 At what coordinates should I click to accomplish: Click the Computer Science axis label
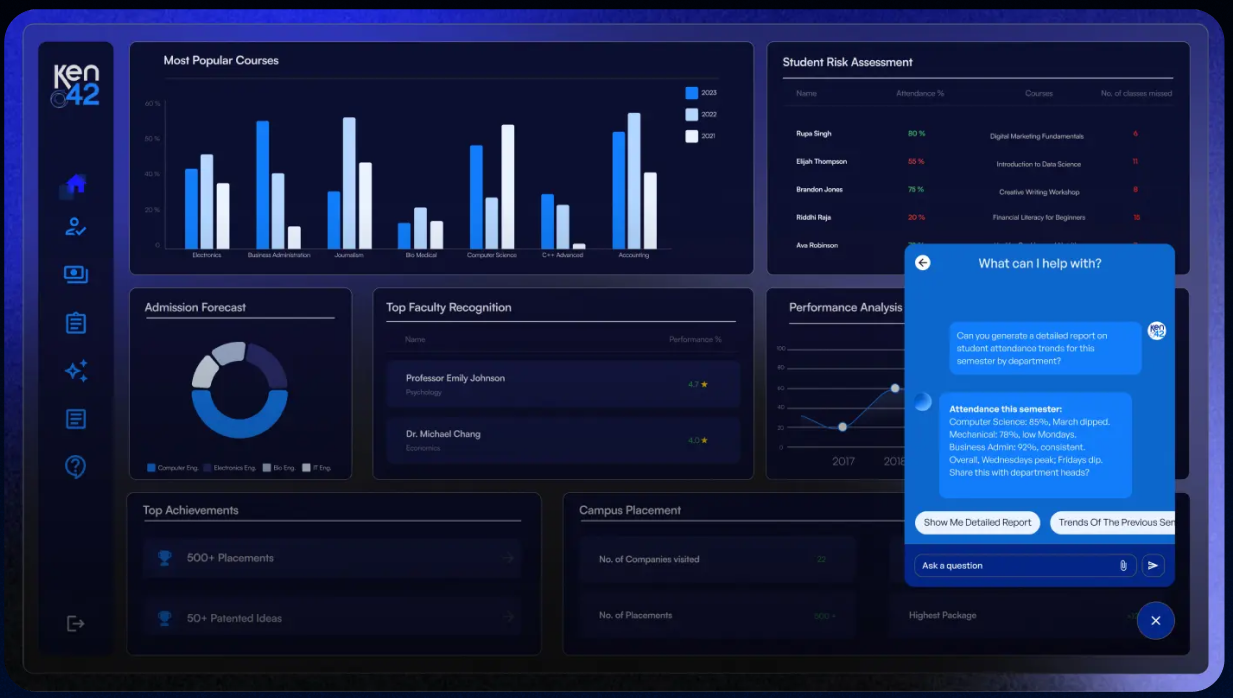pyautogui.click(x=491, y=255)
